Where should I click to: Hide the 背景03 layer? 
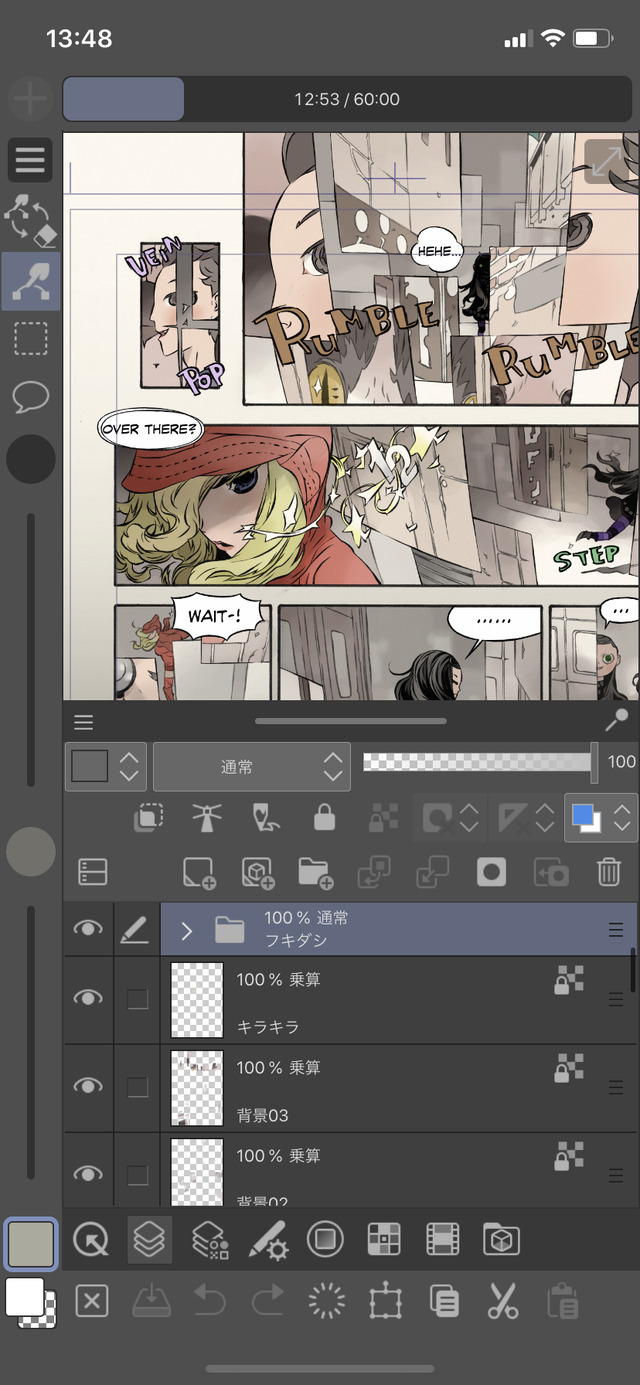[x=88, y=1086]
